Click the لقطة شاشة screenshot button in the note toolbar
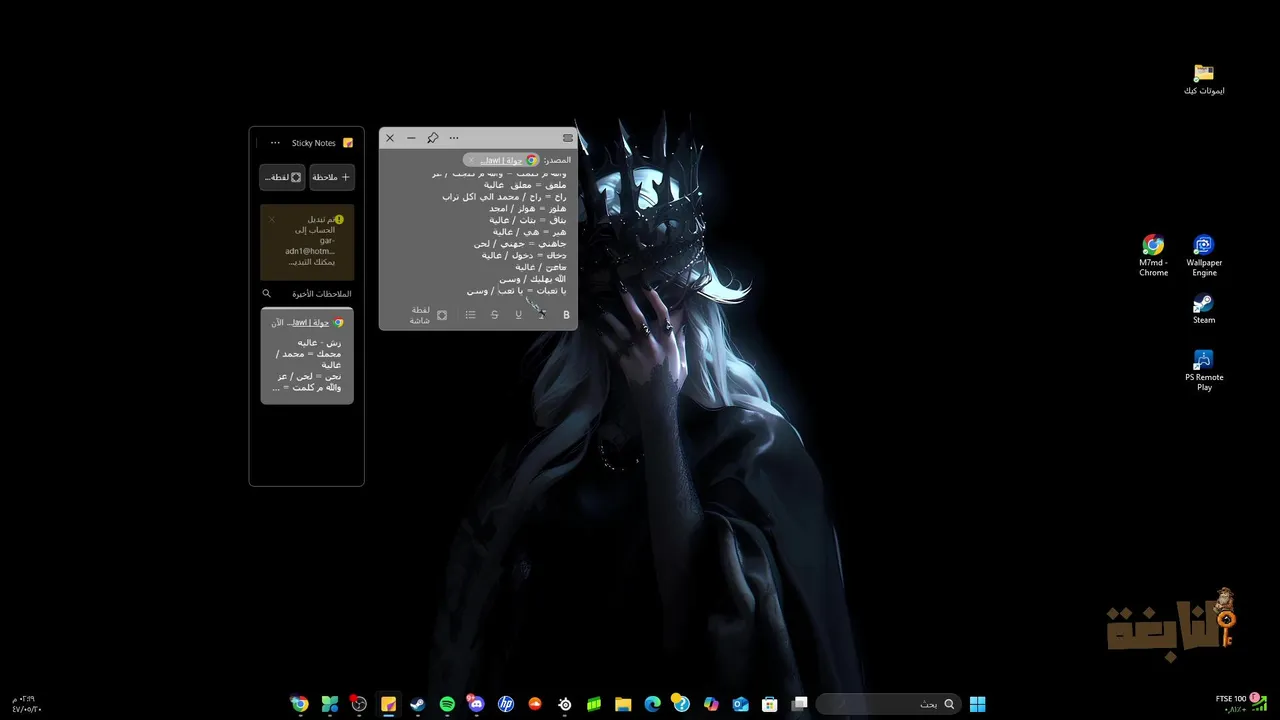 pos(429,315)
